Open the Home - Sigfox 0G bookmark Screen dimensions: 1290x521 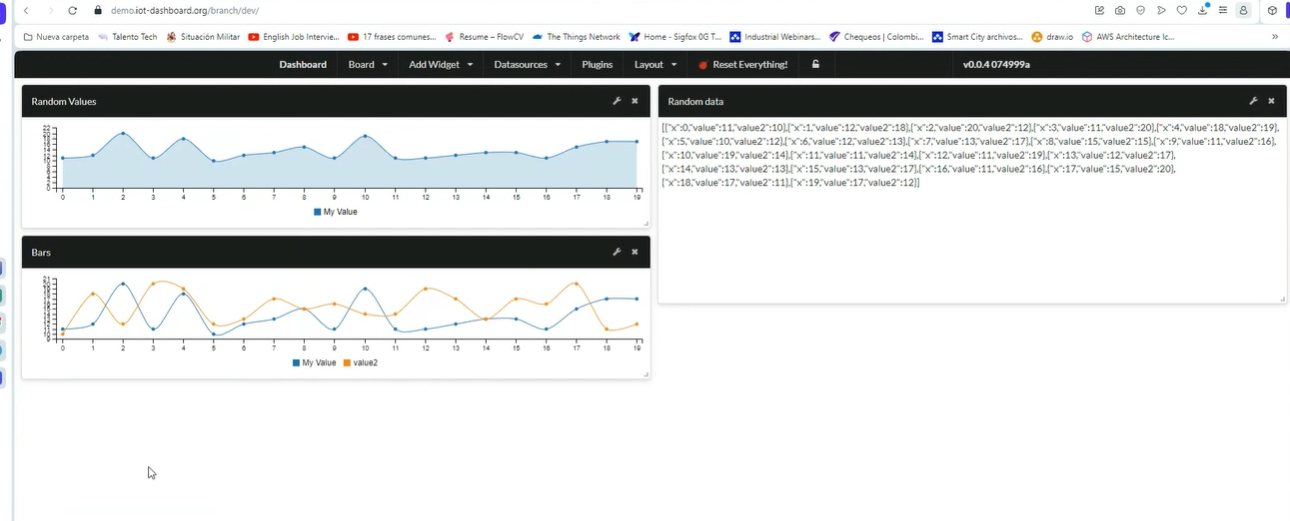click(675, 37)
